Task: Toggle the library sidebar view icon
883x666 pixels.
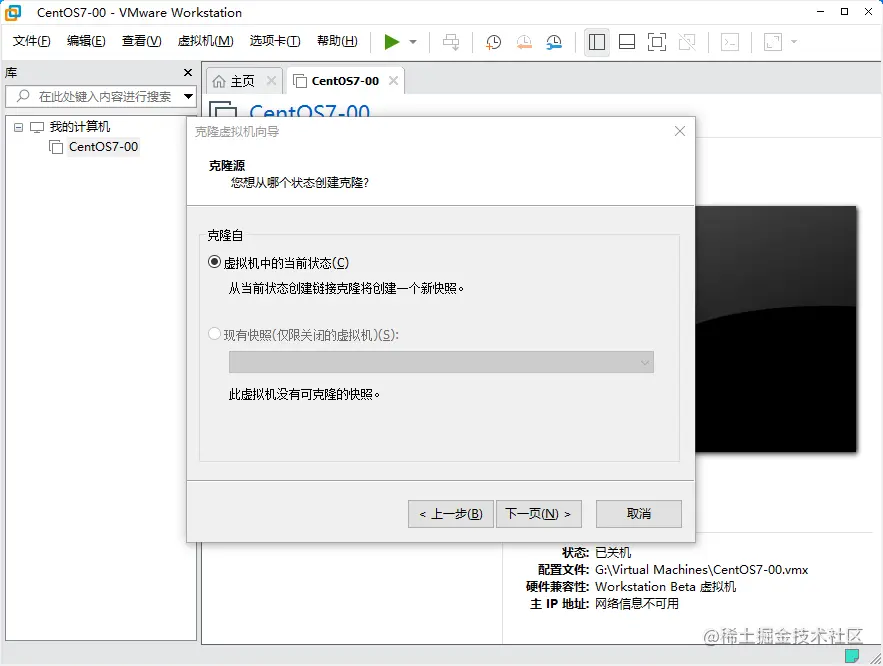Action: pyautogui.click(x=597, y=42)
